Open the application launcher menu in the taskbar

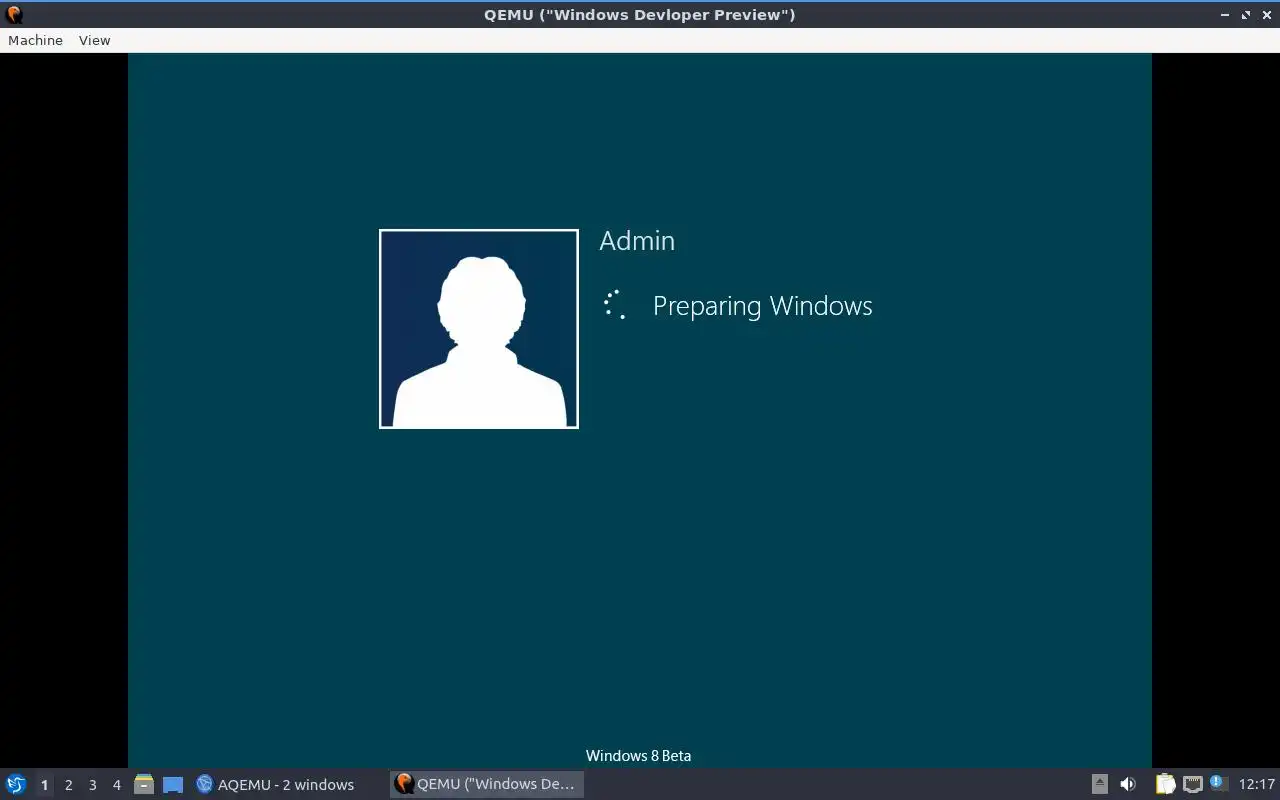point(15,784)
